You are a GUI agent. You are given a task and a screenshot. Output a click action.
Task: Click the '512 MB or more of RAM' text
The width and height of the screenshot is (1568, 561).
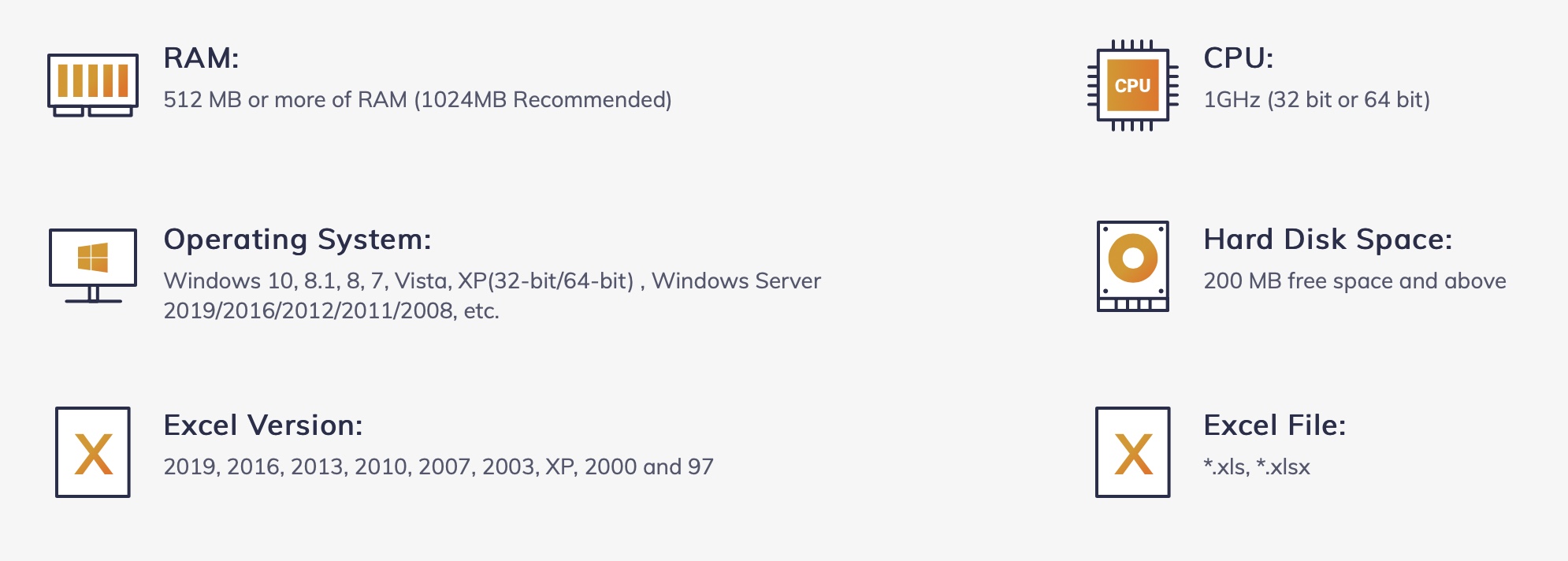pos(285,100)
